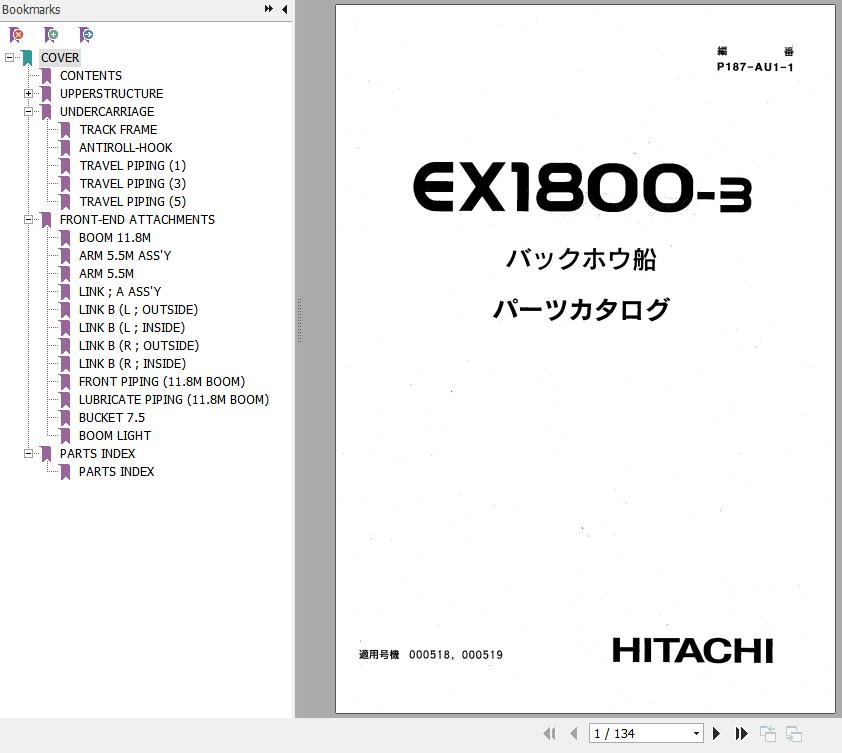Screen dimensions: 842x753
Task: Click the bookmark icon beside CONTENTS
Action: pos(46,76)
